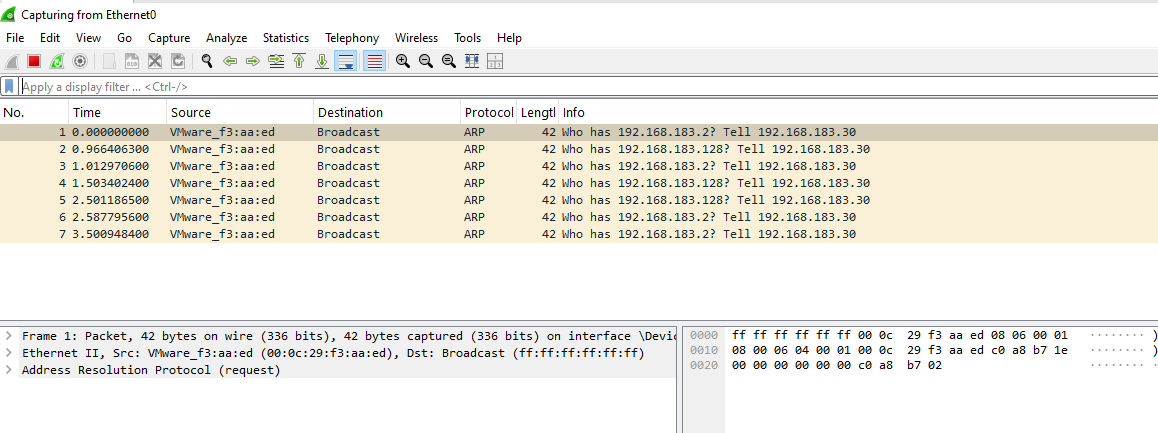
Task: Select packet at time 2.587795600
Action: (x=579, y=217)
